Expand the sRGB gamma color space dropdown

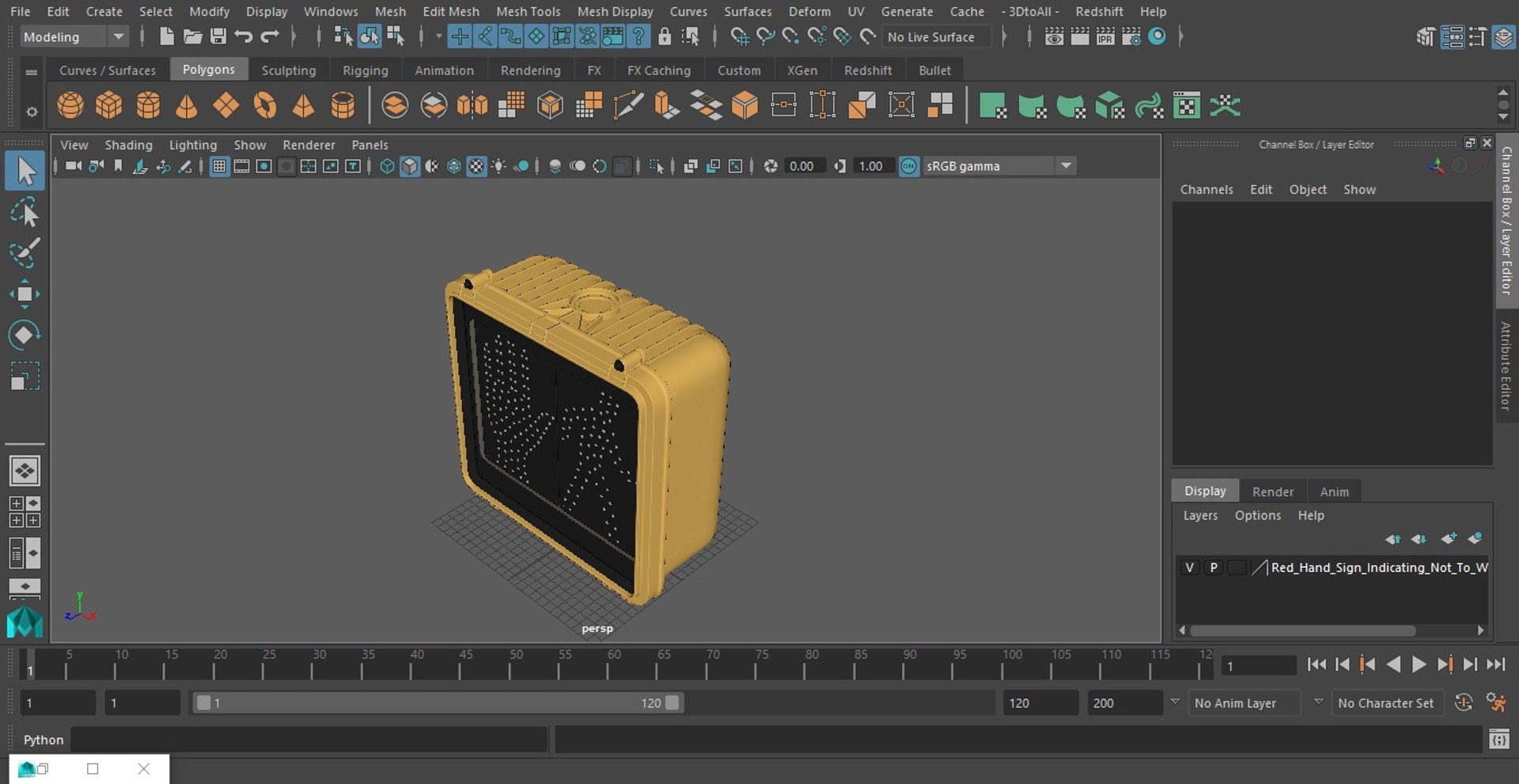point(1066,166)
